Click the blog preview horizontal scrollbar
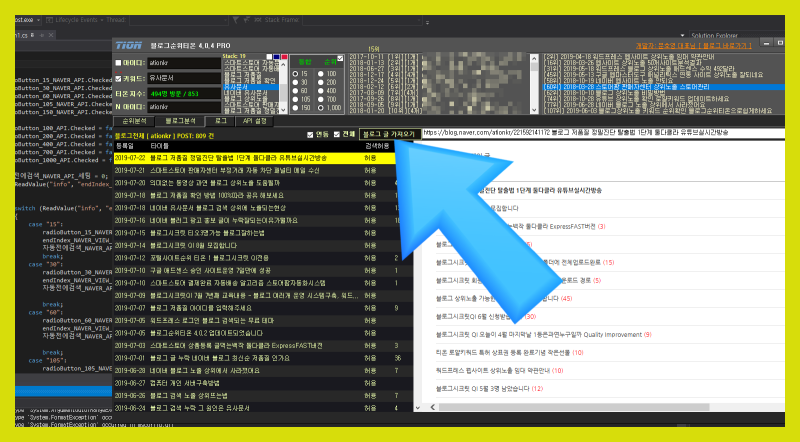Image resolution: width=800 pixels, height=442 pixels. [x=574, y=407]
